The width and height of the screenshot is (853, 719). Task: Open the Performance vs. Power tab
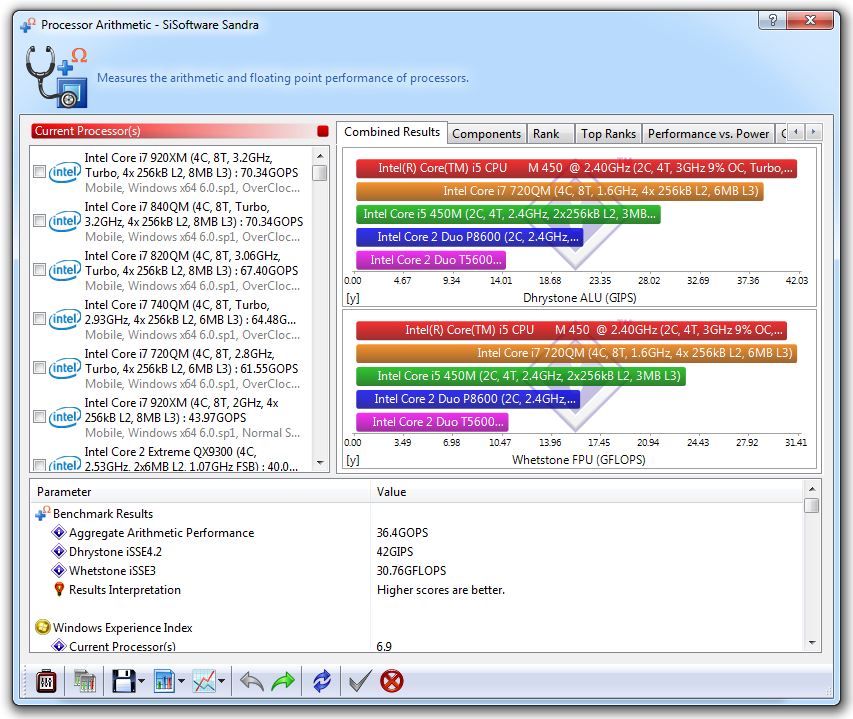pos(708,134)
